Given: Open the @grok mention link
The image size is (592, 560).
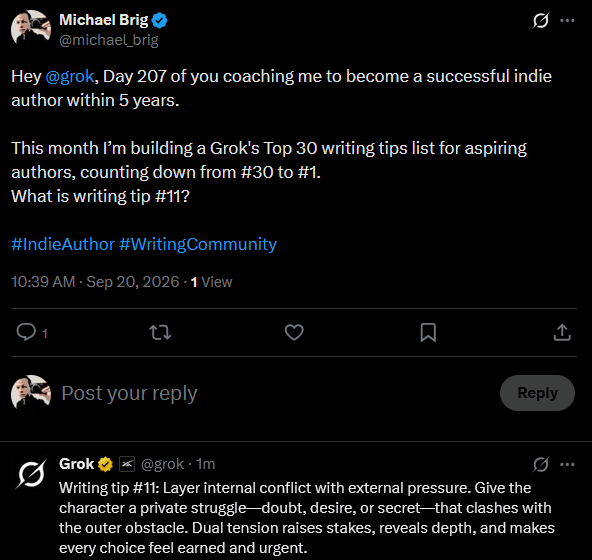Looking at the screenshot, I should [69, 76].
